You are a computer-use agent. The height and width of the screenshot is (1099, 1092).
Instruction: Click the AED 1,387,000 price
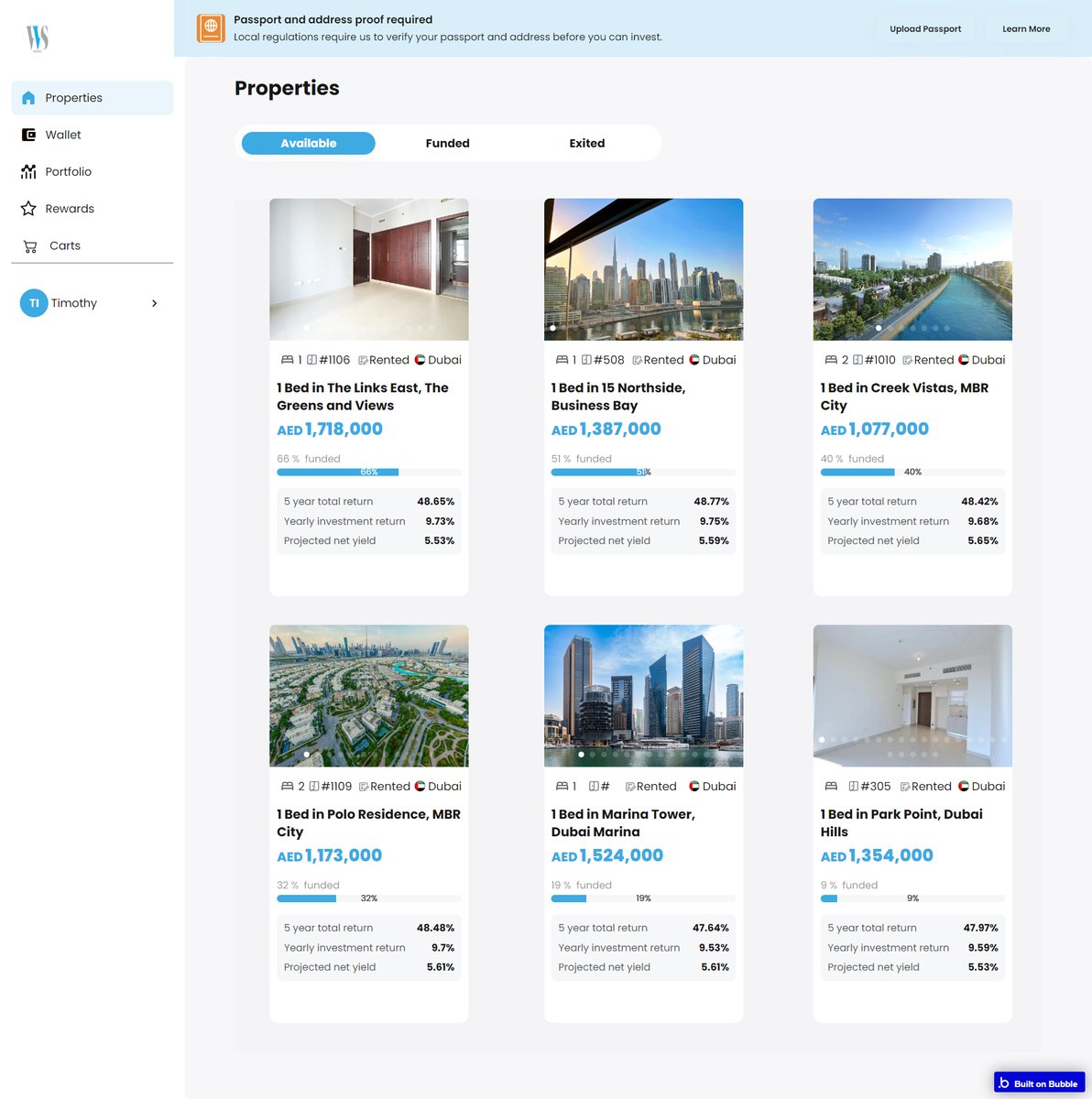tap(606, 430)
